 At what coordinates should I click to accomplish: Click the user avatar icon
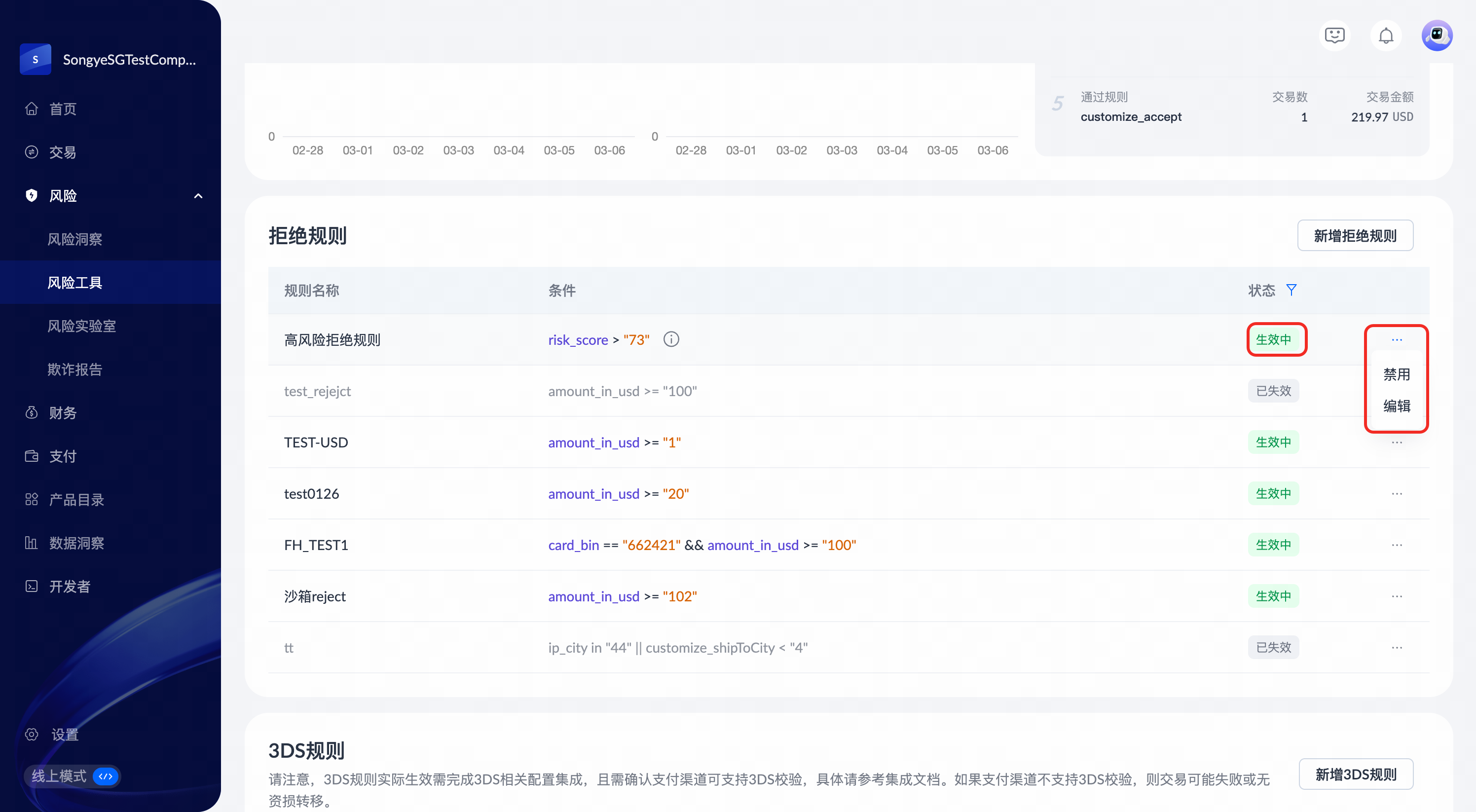(x=1437, y=36)
